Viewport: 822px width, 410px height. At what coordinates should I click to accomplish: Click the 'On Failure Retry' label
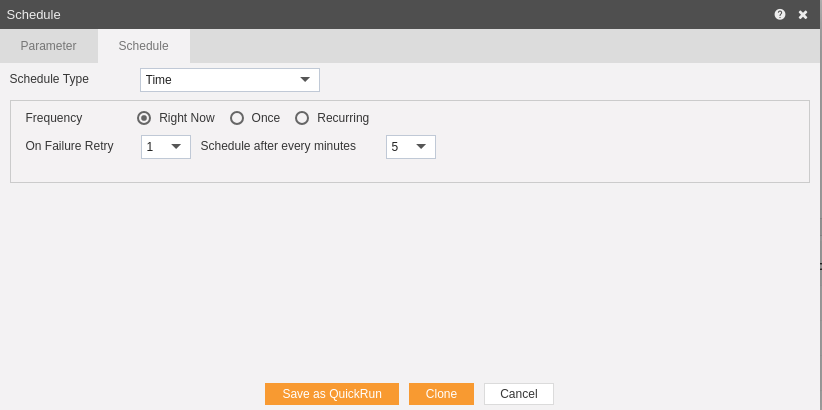click(x=69, y=146)
